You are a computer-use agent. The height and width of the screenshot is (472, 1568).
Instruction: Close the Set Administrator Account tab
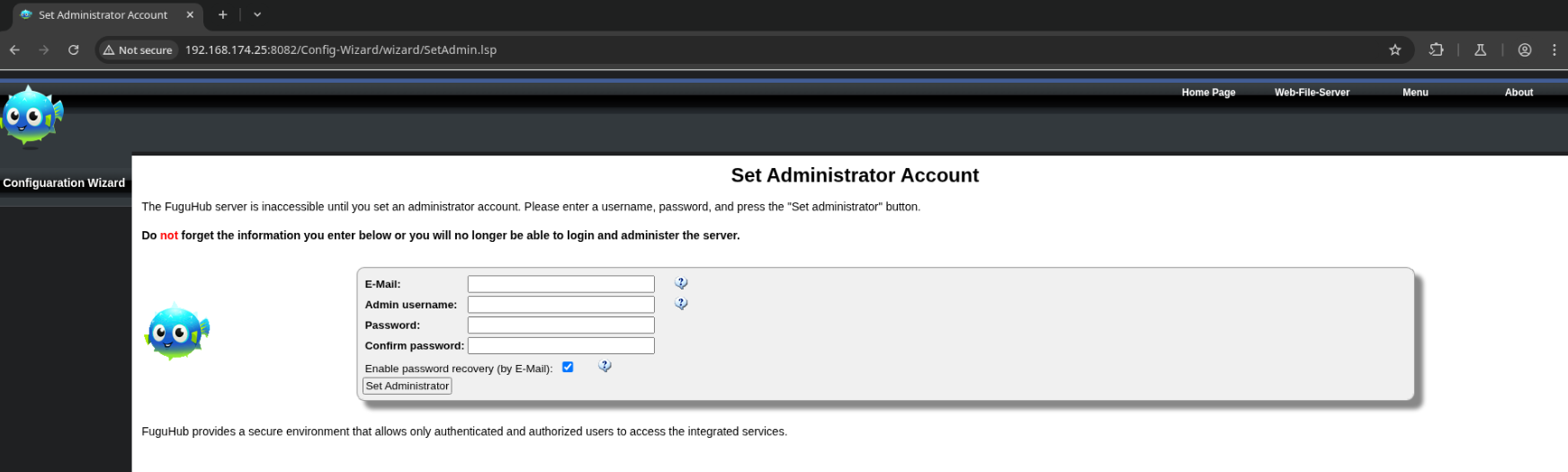(x=190, y=14)
